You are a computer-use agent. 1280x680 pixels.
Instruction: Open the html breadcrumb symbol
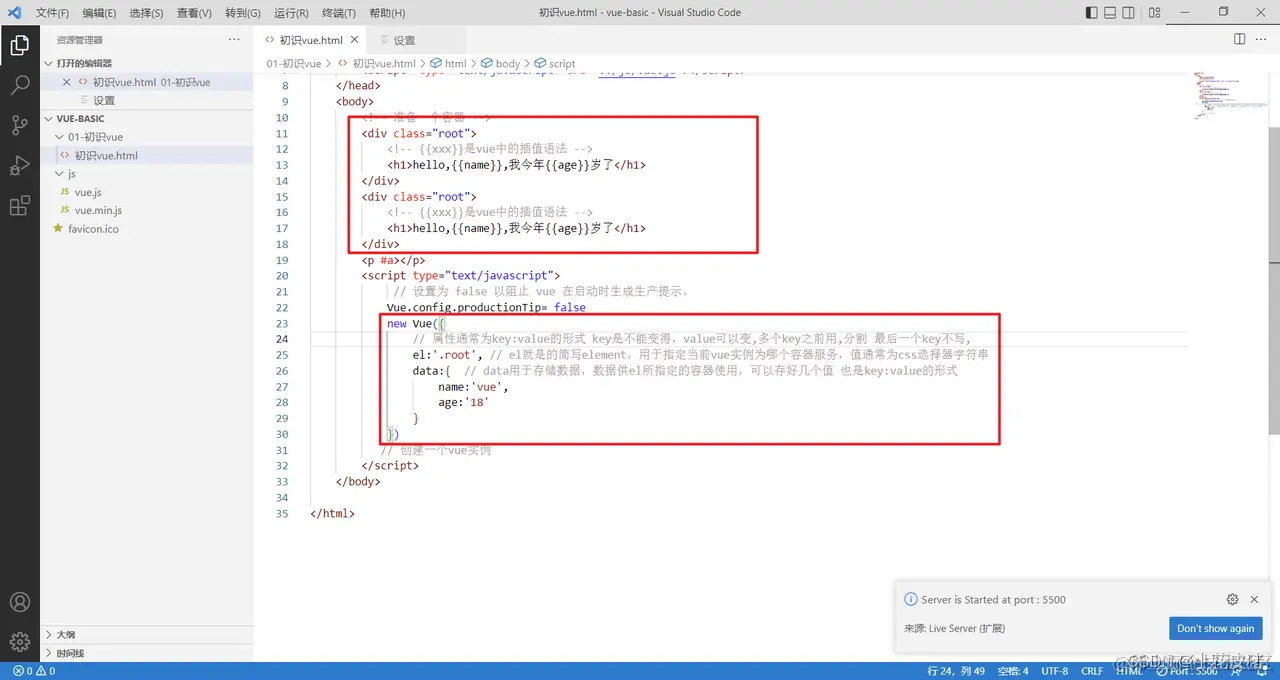pyautogui.click(x=448, y=63)
